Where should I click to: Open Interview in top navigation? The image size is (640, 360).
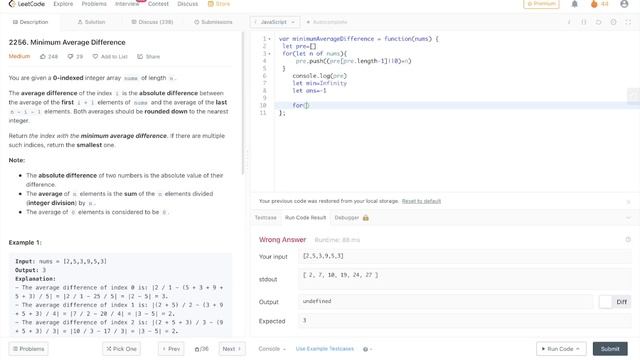(x=127, y=4)
